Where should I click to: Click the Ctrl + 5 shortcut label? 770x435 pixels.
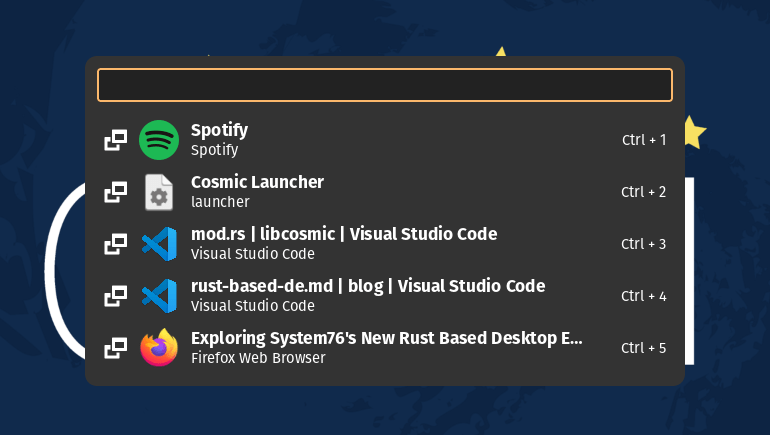(x=643, y=348)
